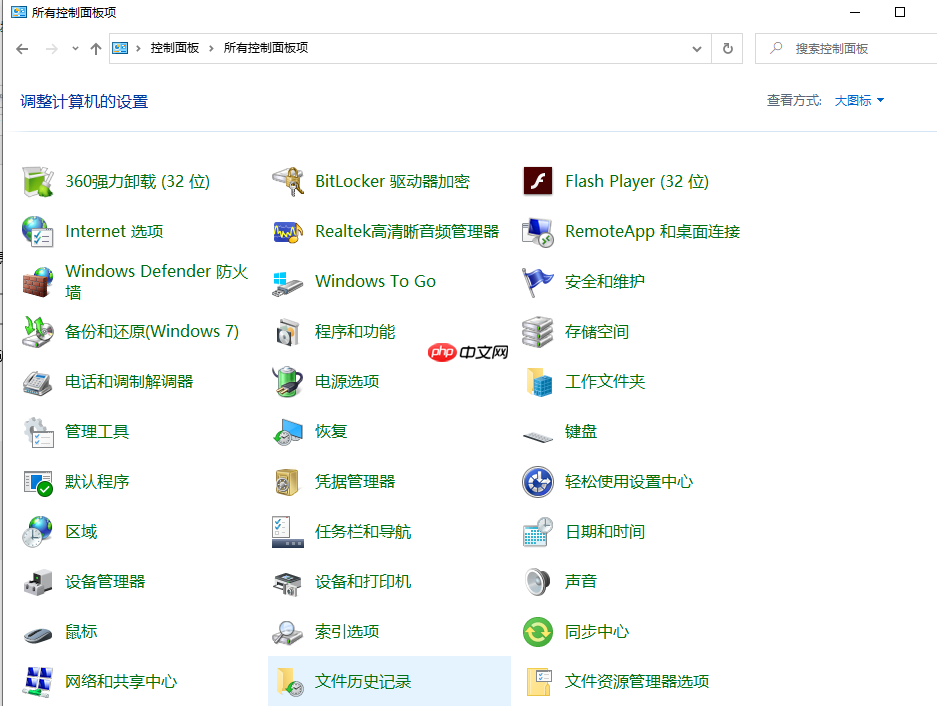The height and width of the screenshot is (706, 937).
Task: Open the BitLocker 驱动器加密 icon
Action: tap(288, 182)
